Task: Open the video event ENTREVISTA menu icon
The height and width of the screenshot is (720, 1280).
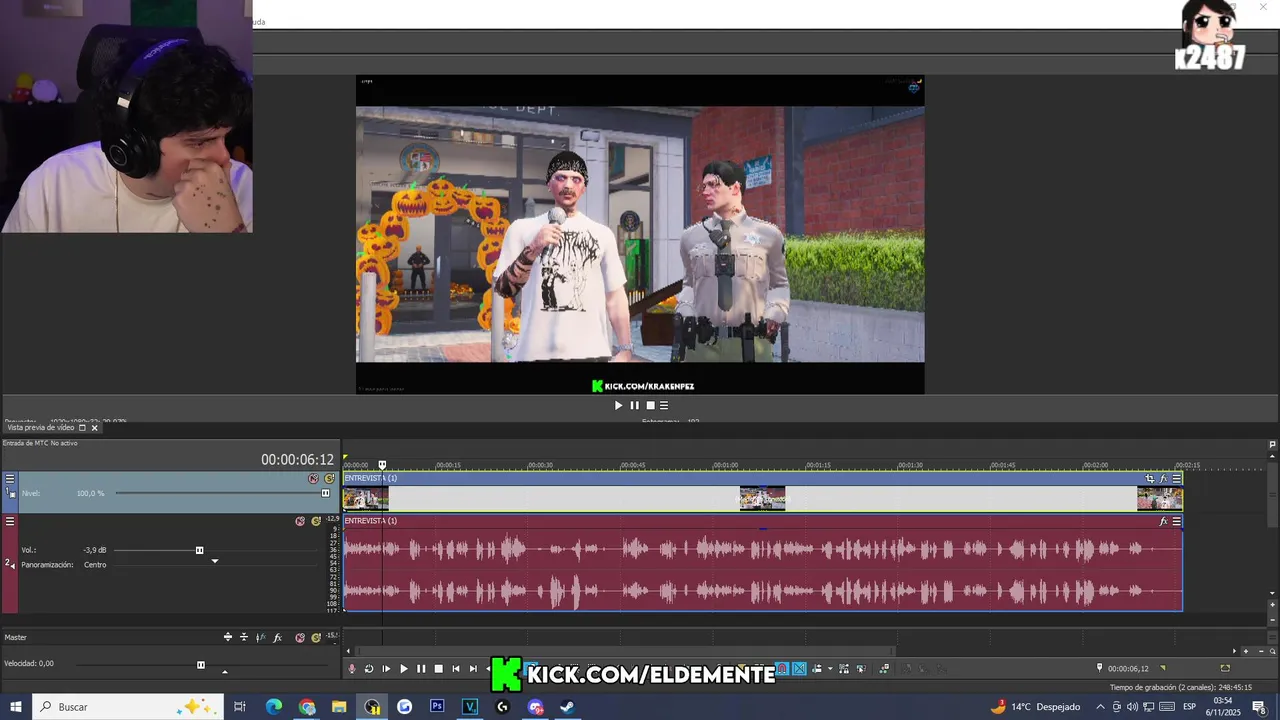Action: click(x=1177, y=479)
